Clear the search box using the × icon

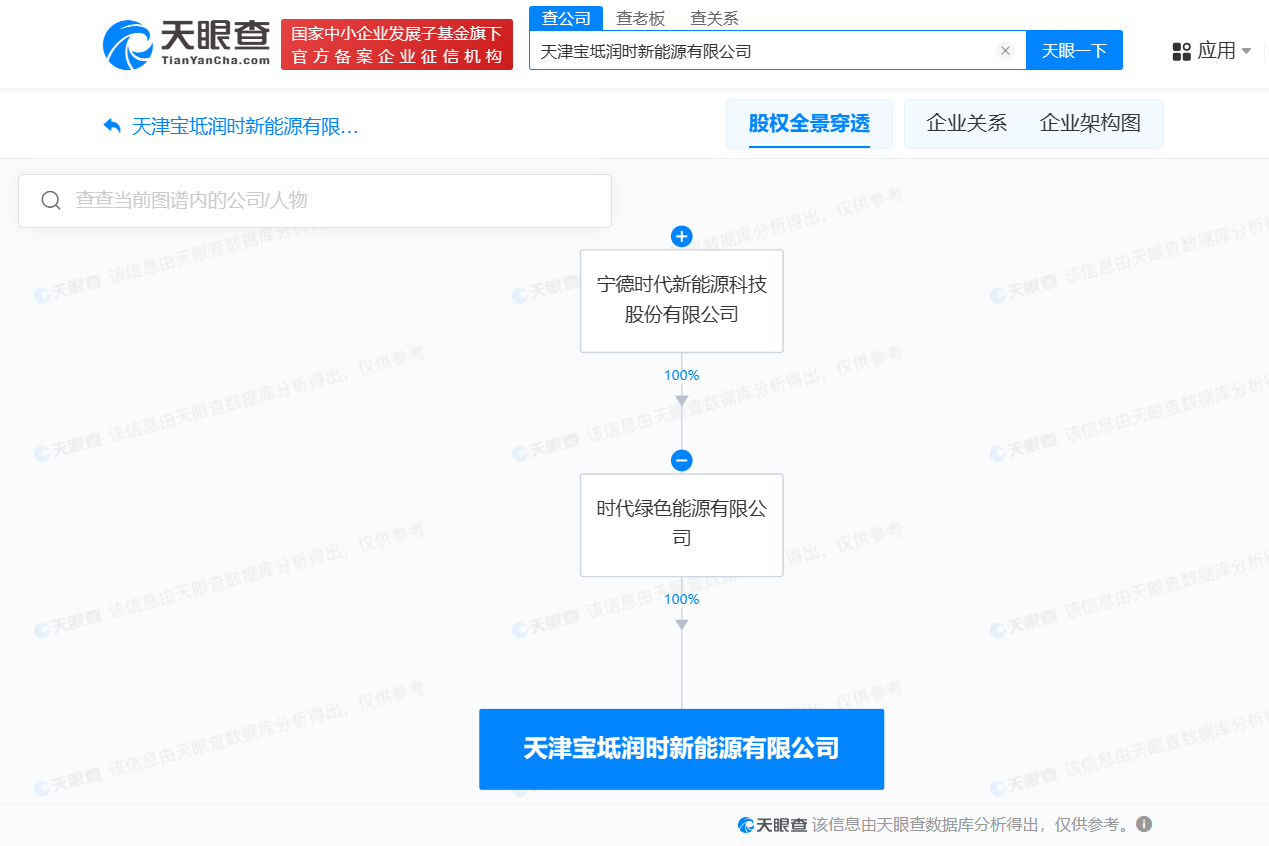(1005, 51)
